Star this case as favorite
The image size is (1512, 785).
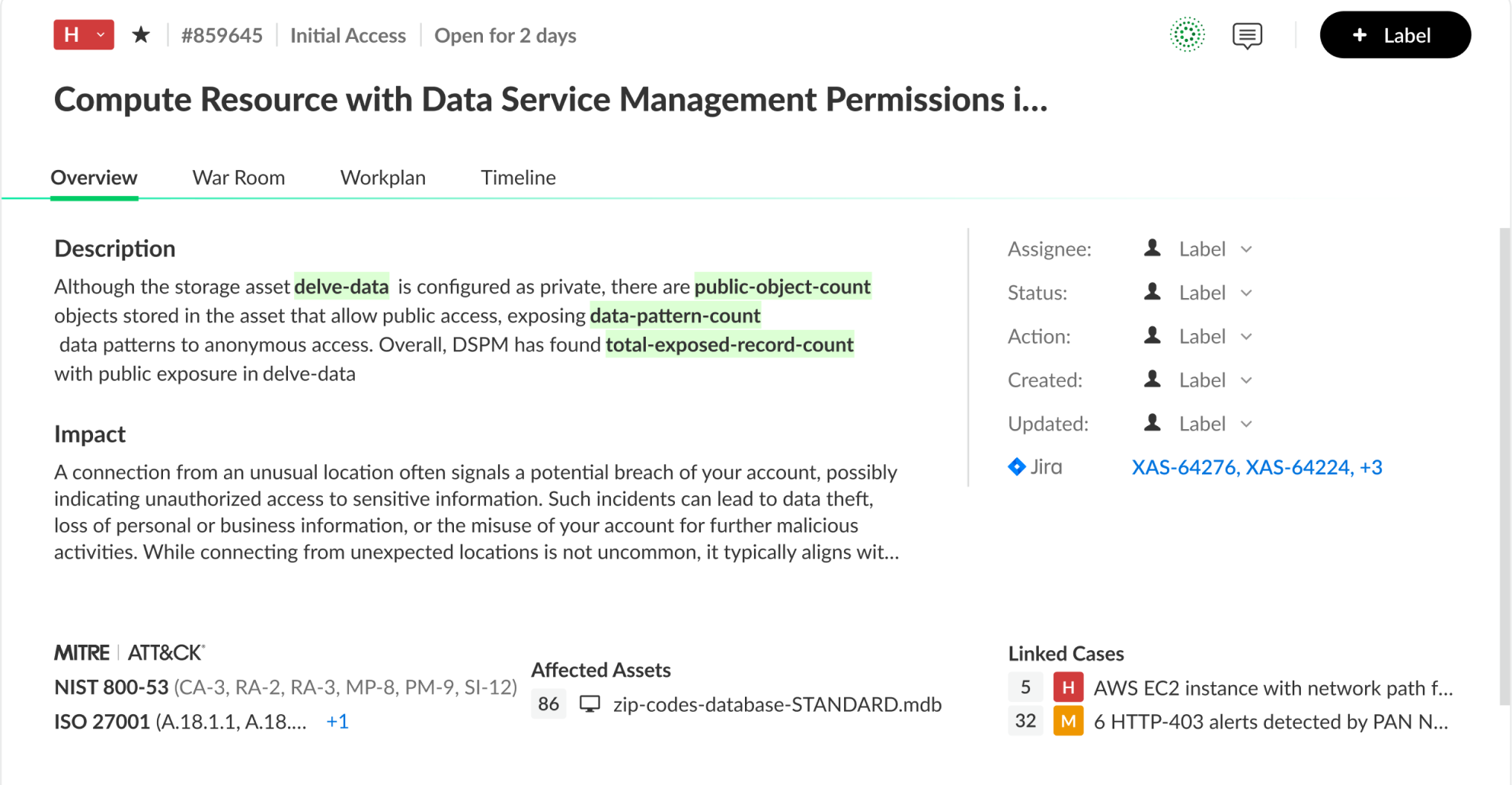(x=141, y=35)
